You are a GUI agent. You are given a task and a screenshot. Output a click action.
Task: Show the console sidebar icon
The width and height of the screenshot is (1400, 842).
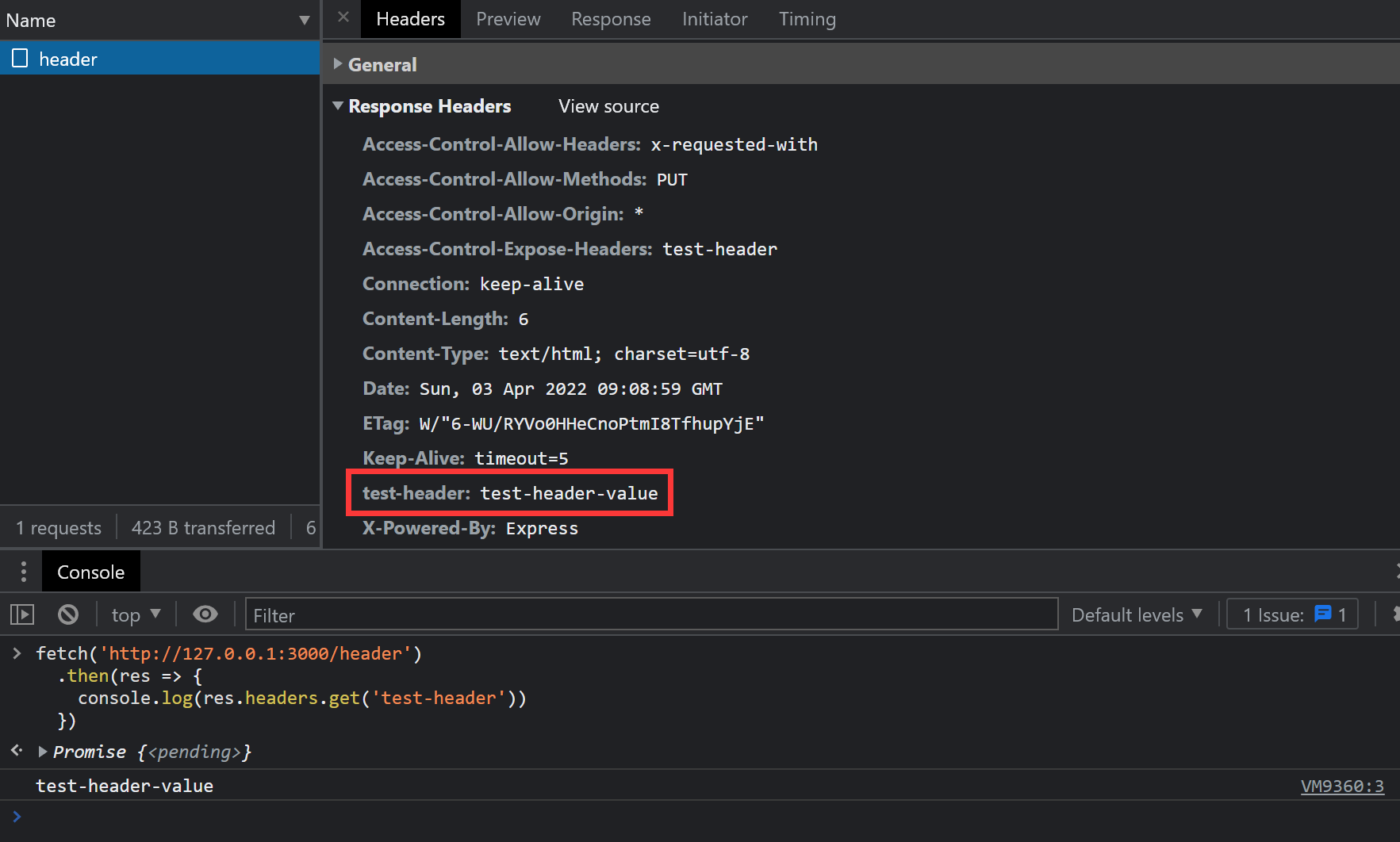coord(22,614)
